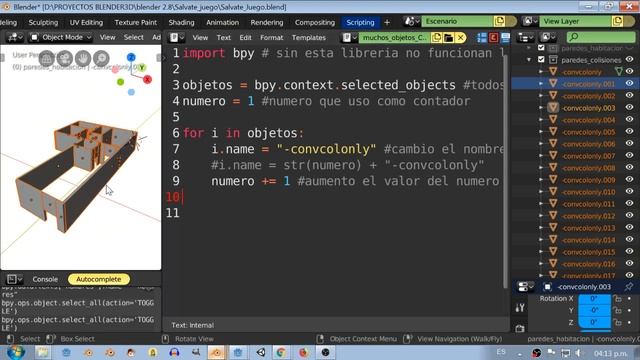The height and width of the screenshot is (360, 640).
Task: Click new scene icon beside Escenario
Action: tap(499, 21)
